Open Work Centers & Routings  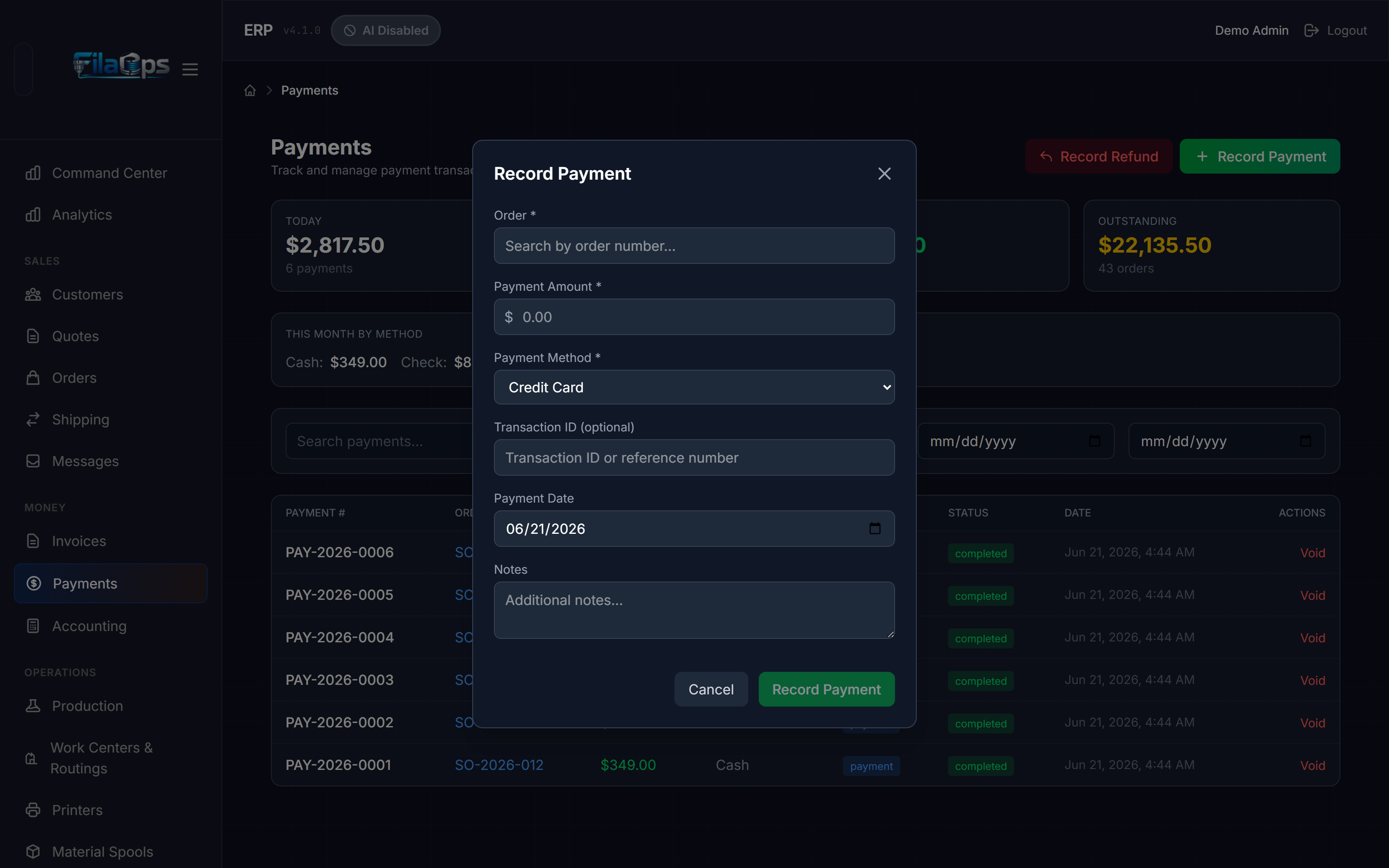coord(110,758)
